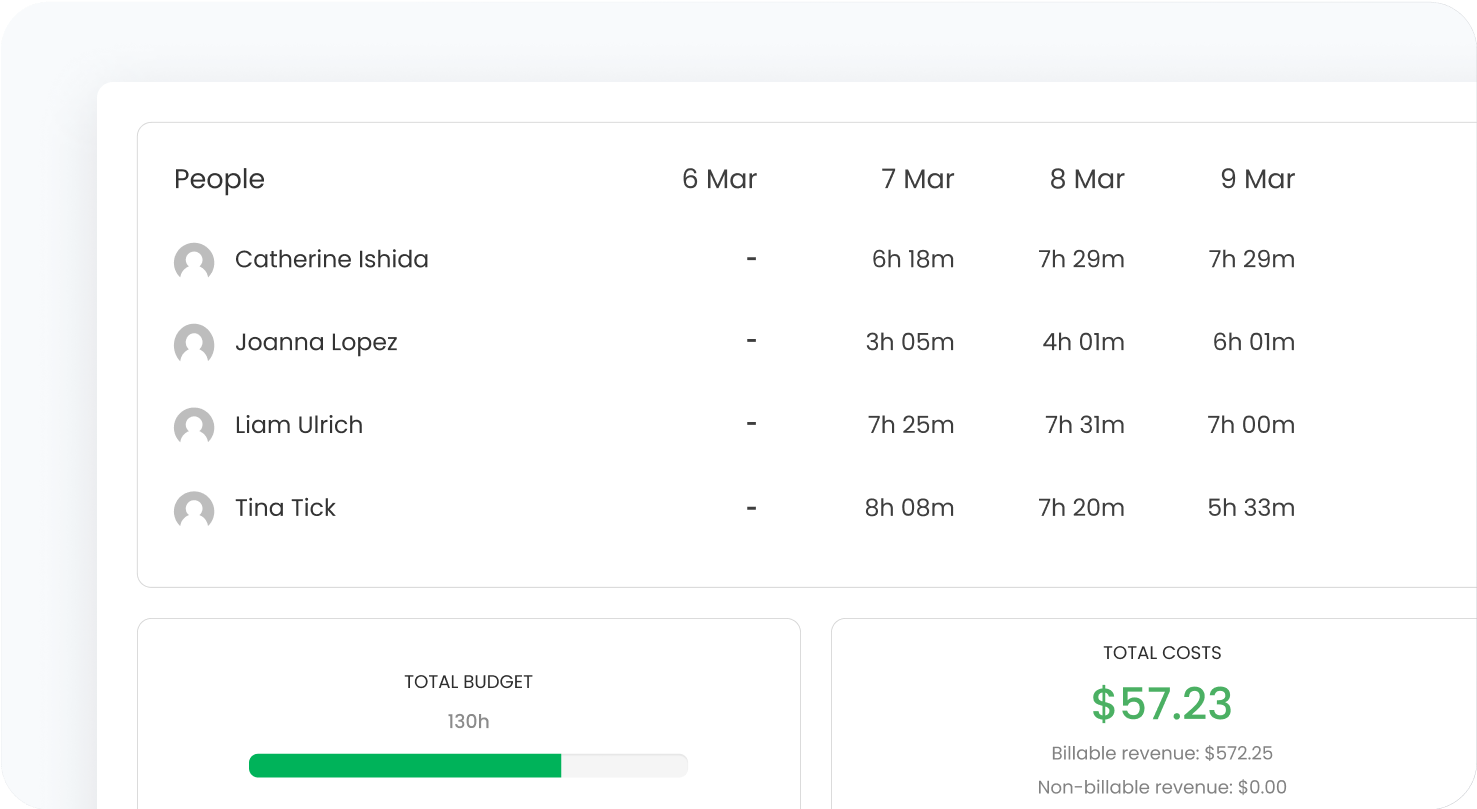Click Liam Ulrich's 7h 00m entry
1477x809 pixels.
click(1251, 425)
